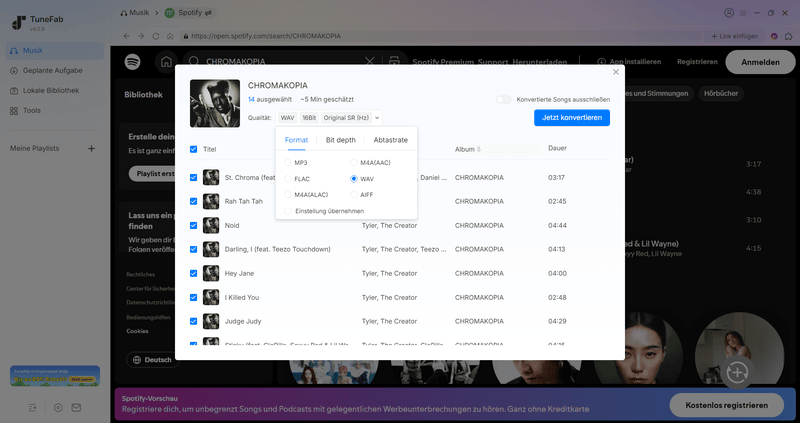Screen dimensions: 800x423
Task: Select the AIFF format option
Action: point(354,195)
